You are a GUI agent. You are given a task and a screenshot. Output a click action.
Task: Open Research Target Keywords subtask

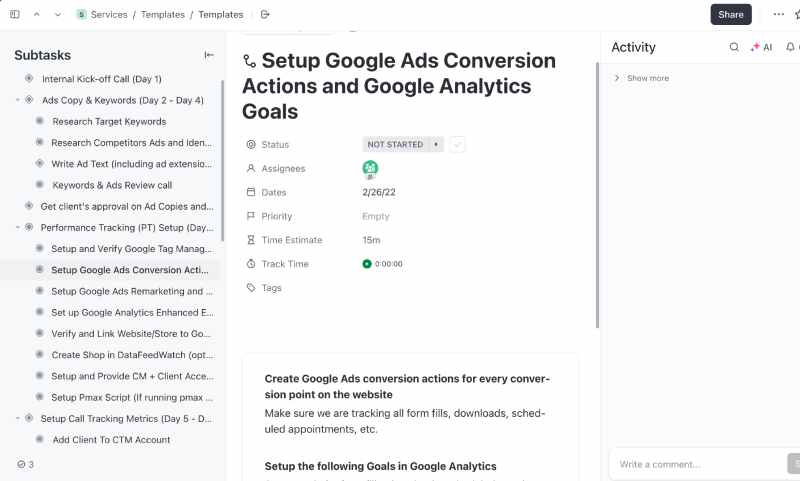click(x=109, y=121)
